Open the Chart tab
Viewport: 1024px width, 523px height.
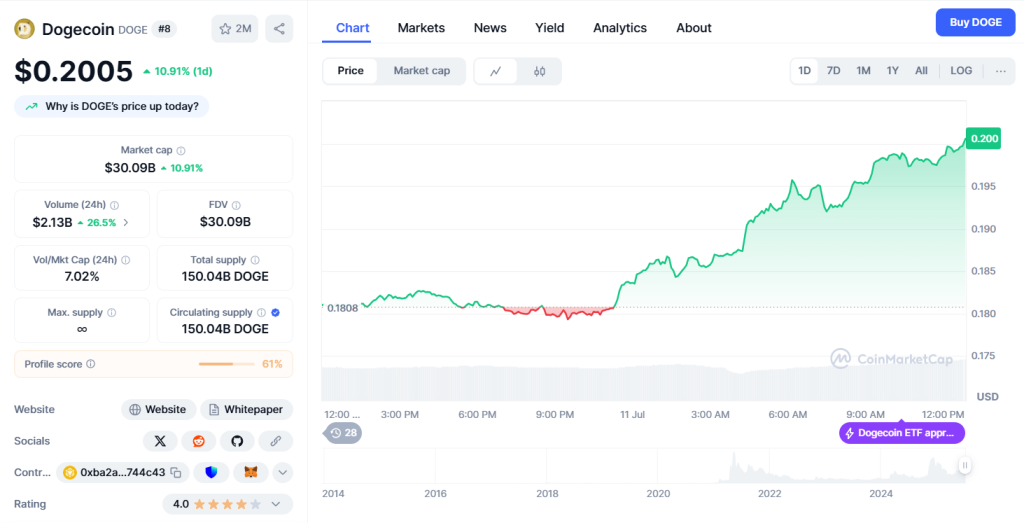(353, 28)
